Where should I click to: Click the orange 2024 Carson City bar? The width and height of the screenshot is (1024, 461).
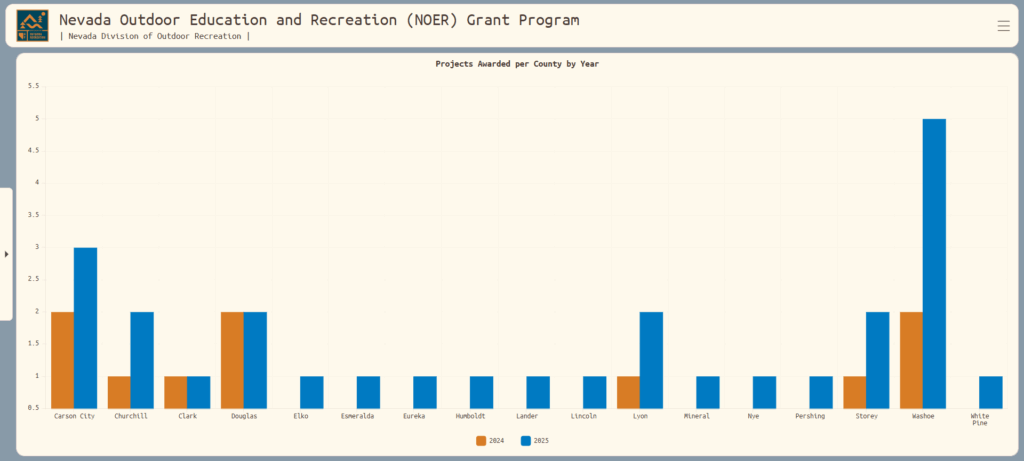tap(62, 360)
